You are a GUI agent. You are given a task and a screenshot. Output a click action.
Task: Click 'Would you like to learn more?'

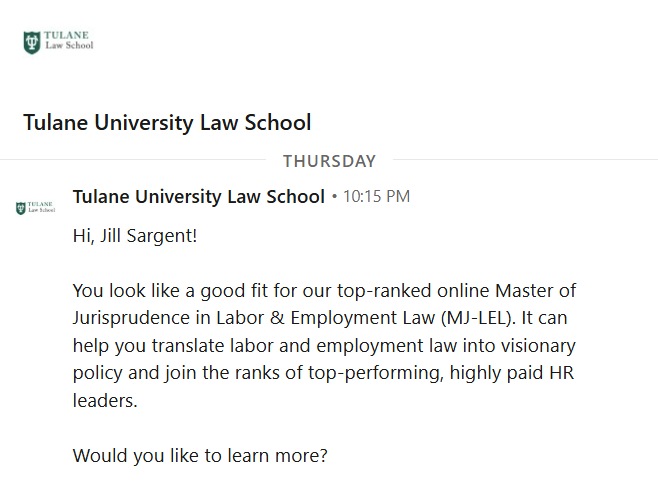pos(200,455)
